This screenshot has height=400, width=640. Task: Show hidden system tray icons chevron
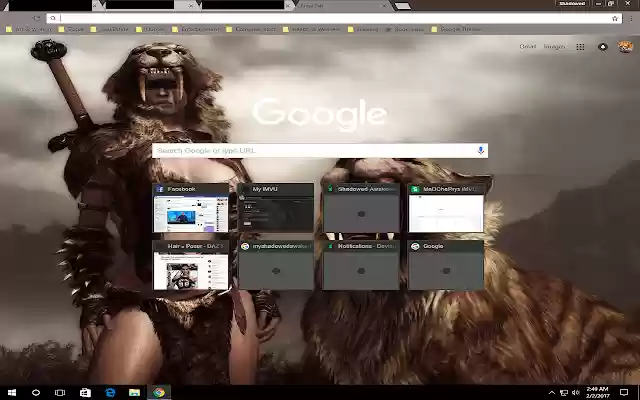click(x=551, y=393)
